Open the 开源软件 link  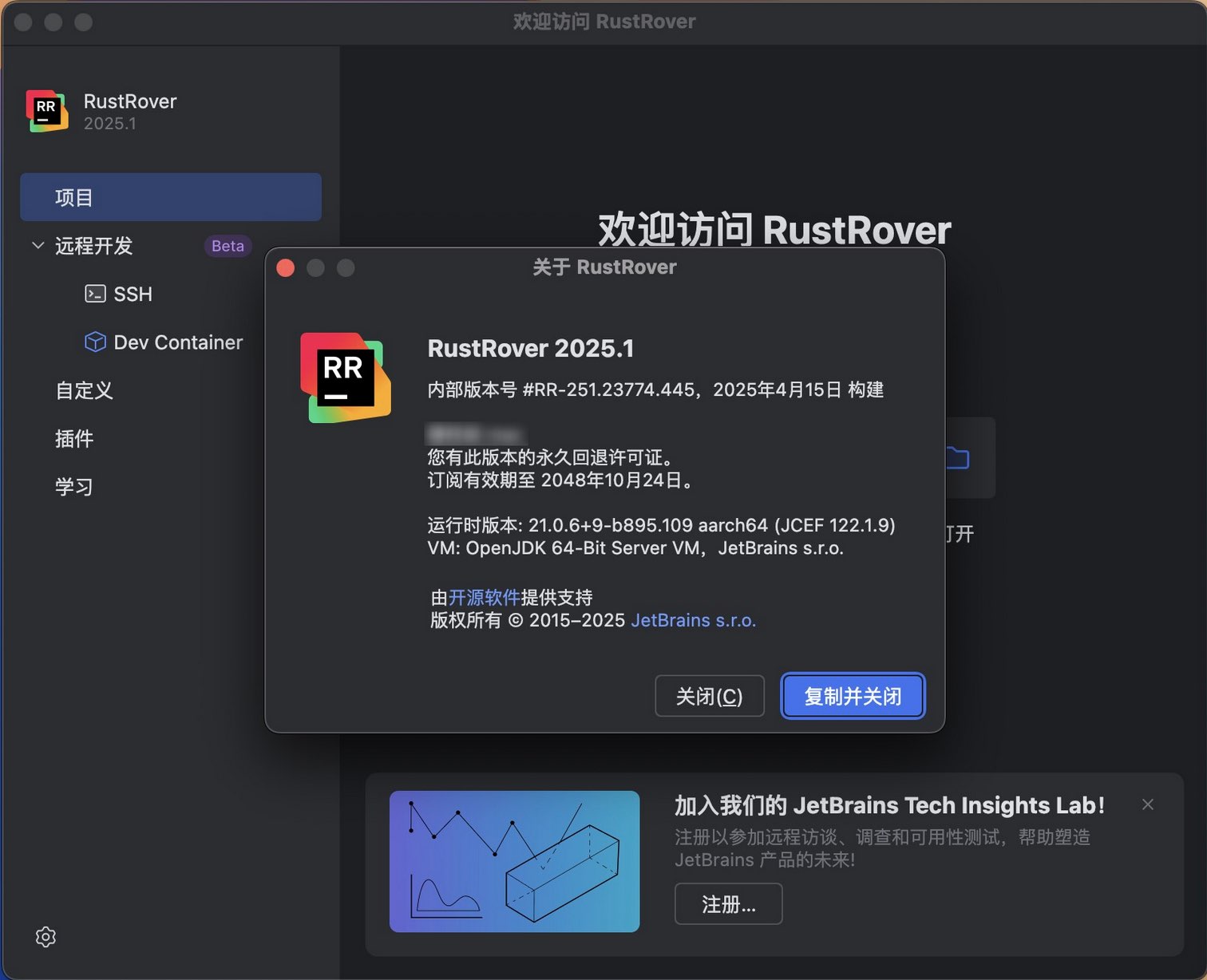click(484, 598)
